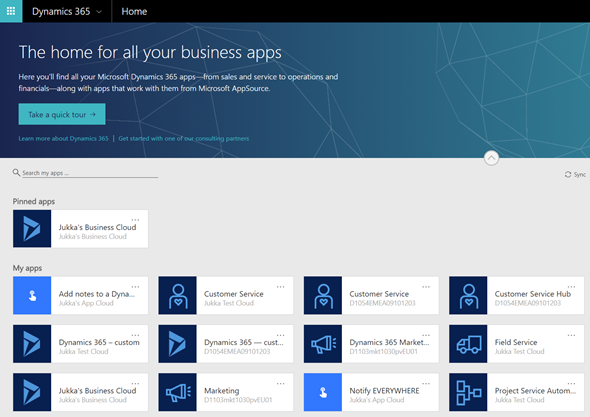Click the Sync refresh icon
Screen dimensions: 590x417
click(568, 174)
